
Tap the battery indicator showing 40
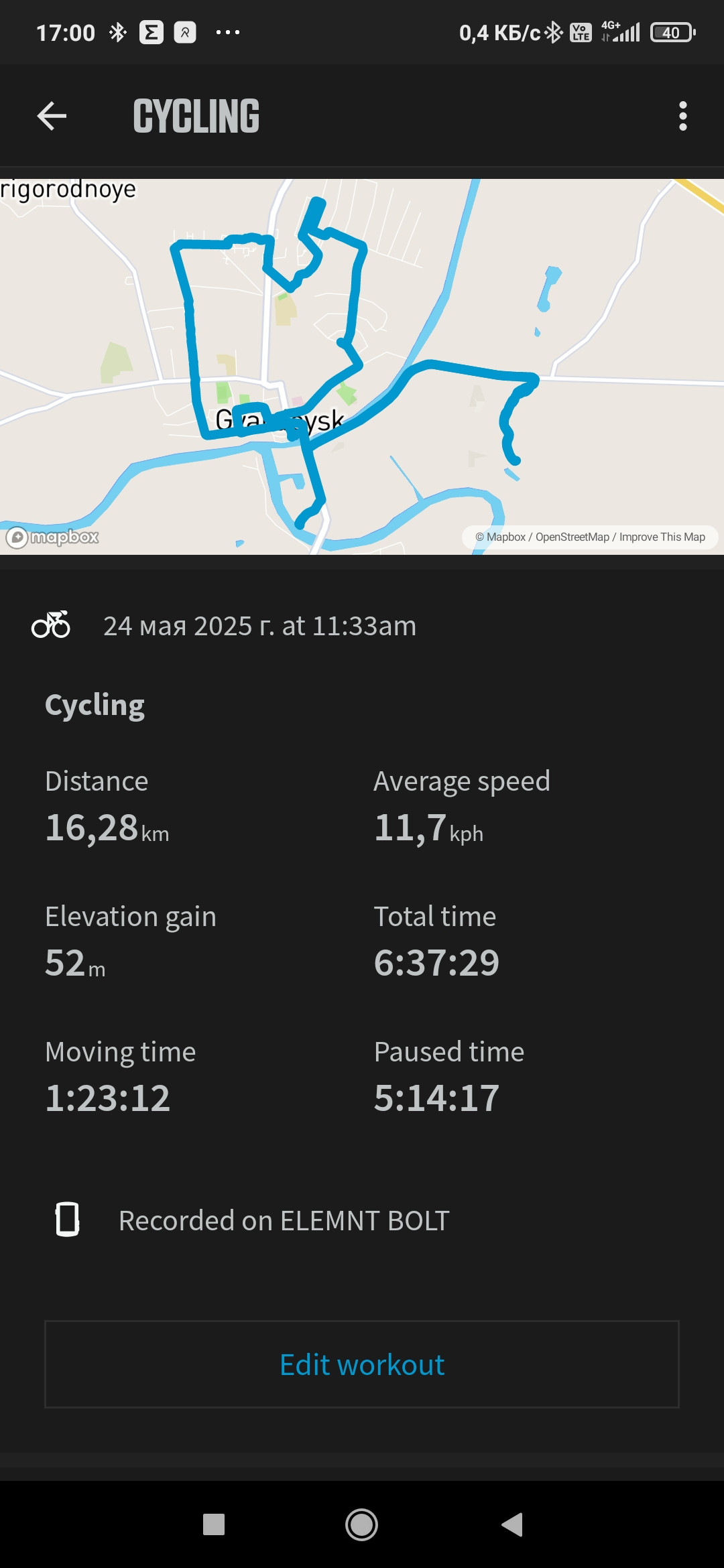(673, 32)
